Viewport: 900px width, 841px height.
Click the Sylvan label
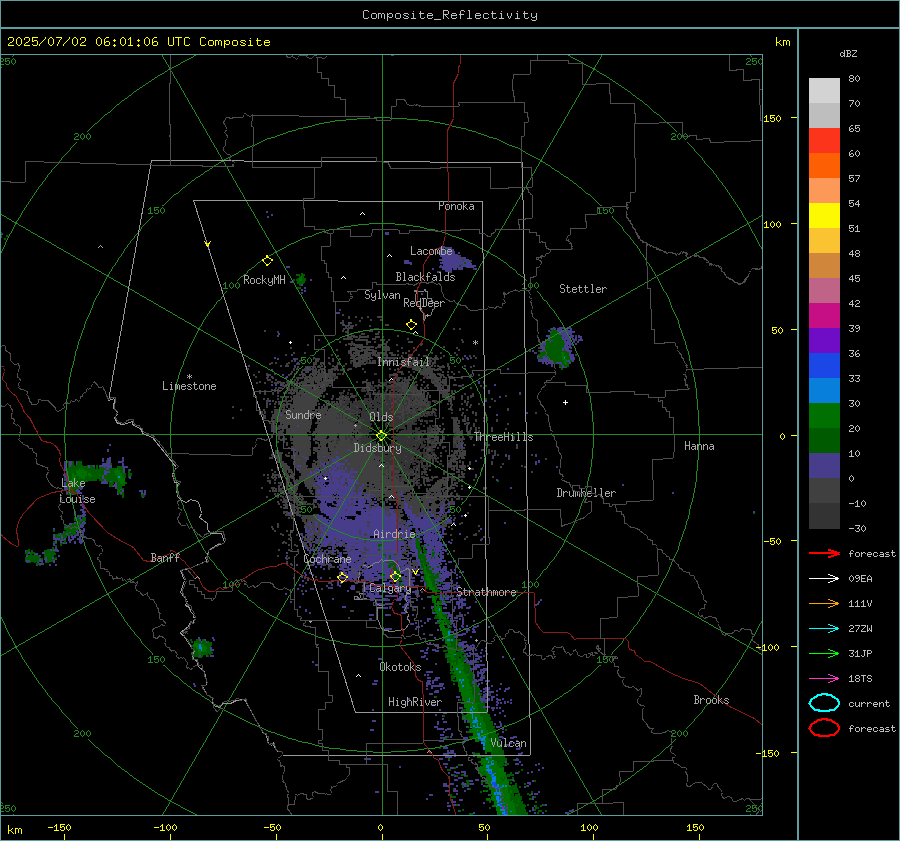(382, 295)
